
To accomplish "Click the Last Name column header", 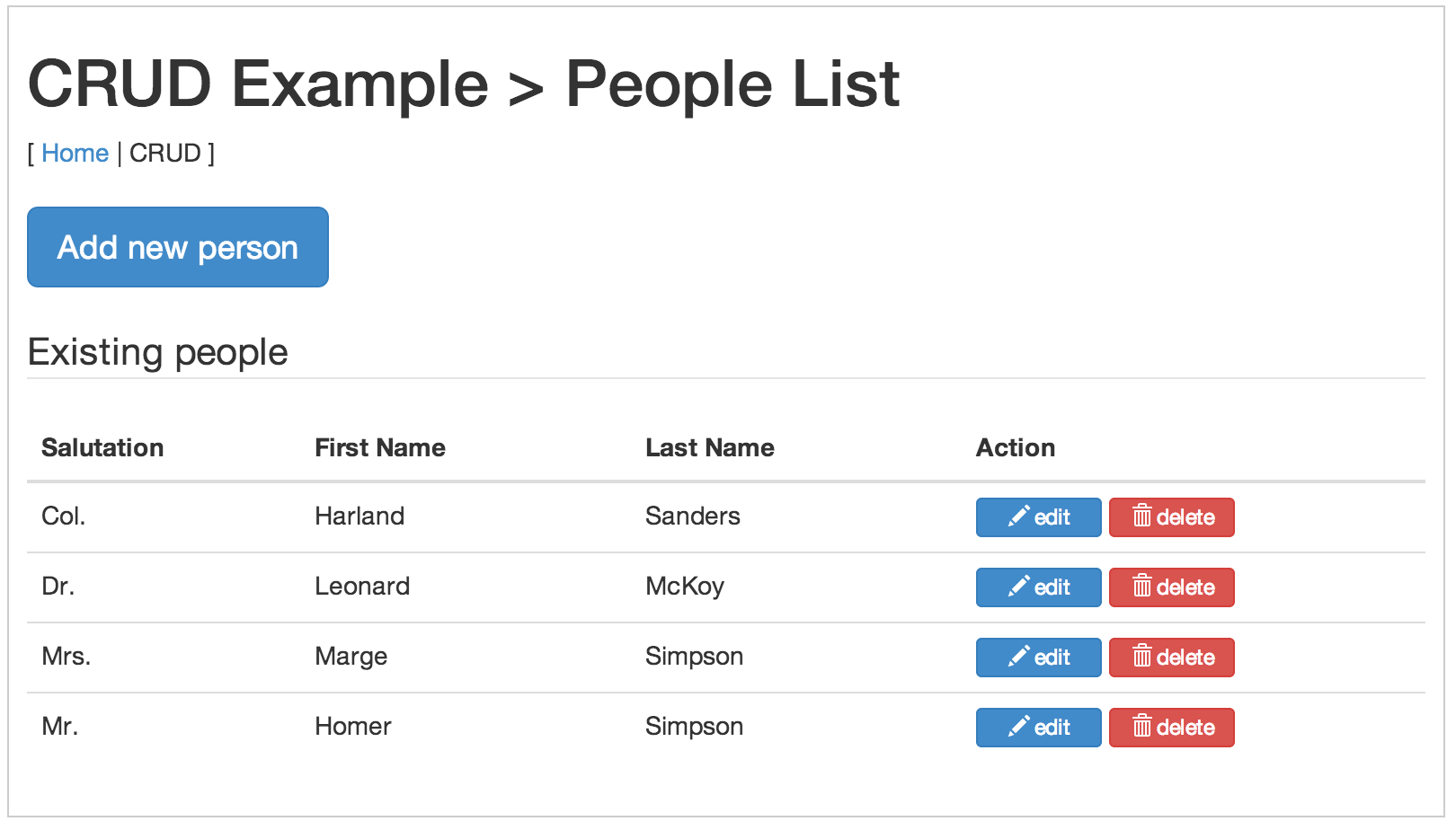I will coord(709,447).
